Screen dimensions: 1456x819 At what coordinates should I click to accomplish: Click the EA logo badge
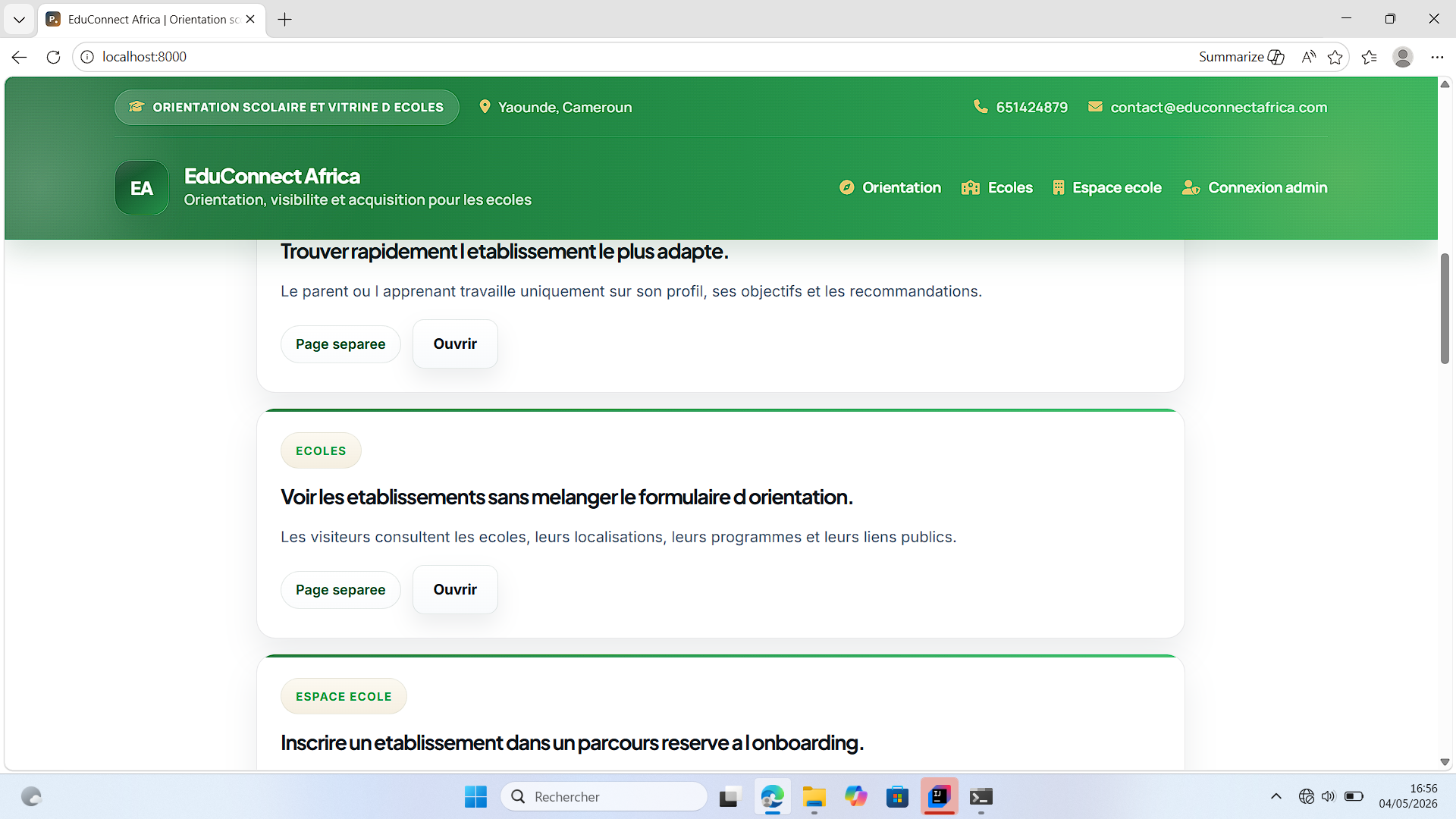point(142,188)
